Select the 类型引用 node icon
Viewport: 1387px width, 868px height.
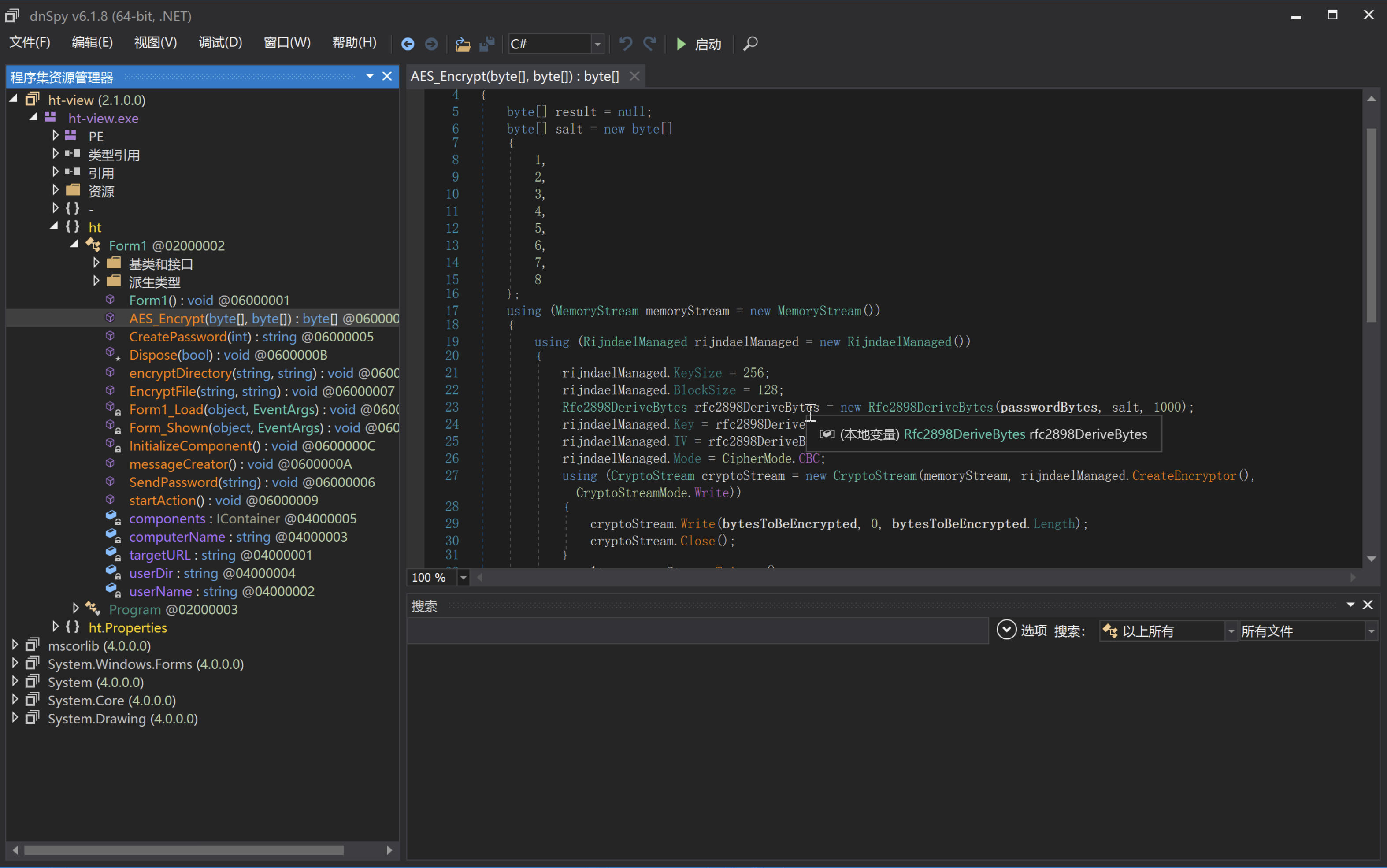pyautogui.click(x=72, y=154)
